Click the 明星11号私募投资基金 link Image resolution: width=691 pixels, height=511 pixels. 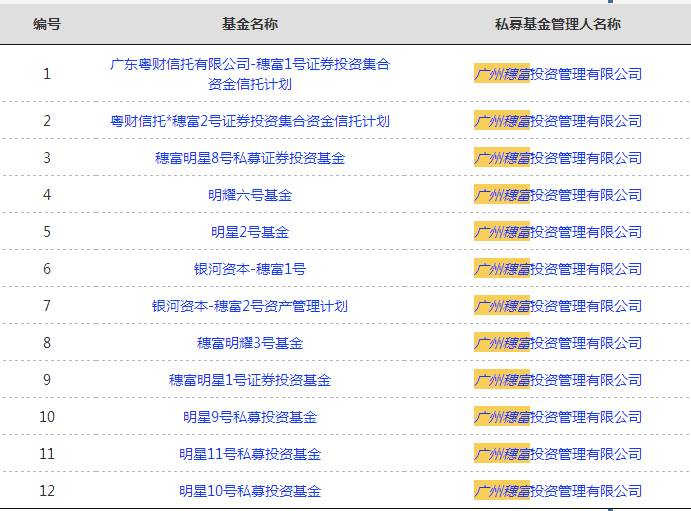250,454
